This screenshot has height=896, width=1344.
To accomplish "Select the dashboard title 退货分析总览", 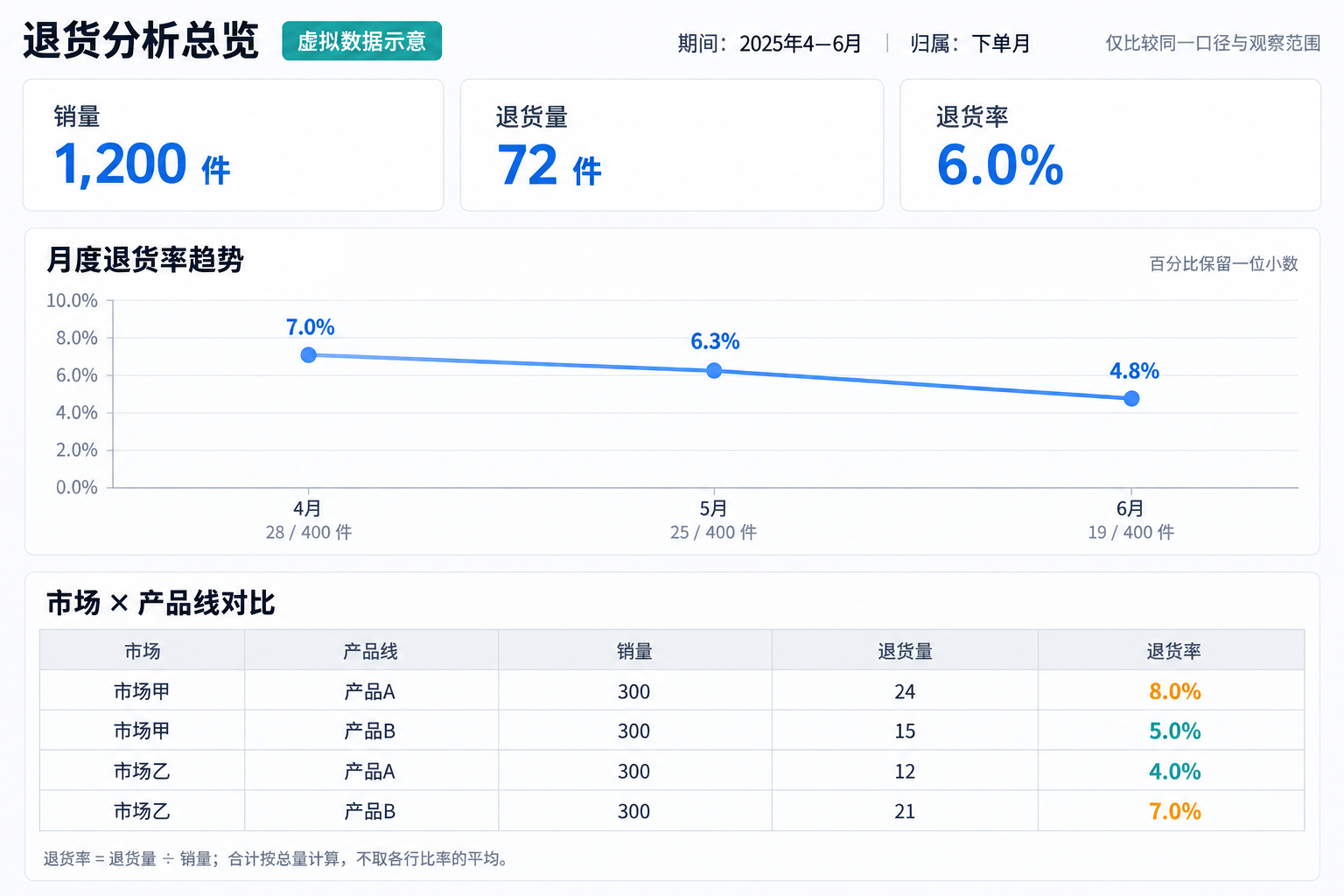I will coord(141,41).
